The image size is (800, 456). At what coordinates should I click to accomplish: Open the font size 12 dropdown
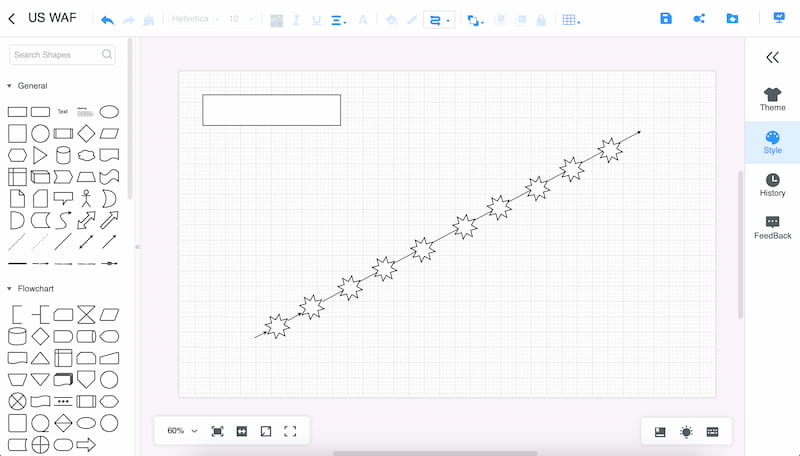pyautogui.click(x=241, y=19)
